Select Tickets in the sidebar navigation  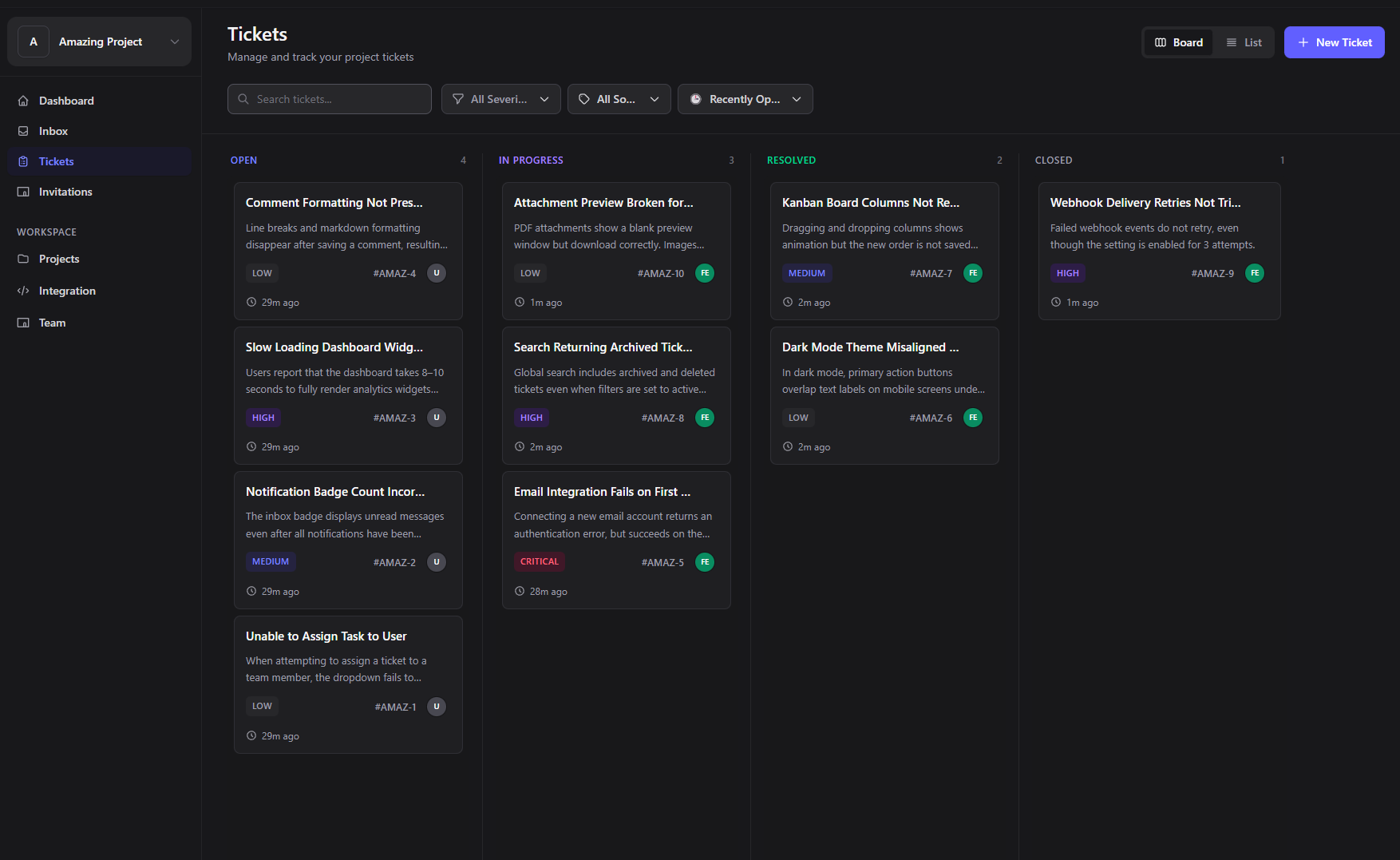click(56, 161)
